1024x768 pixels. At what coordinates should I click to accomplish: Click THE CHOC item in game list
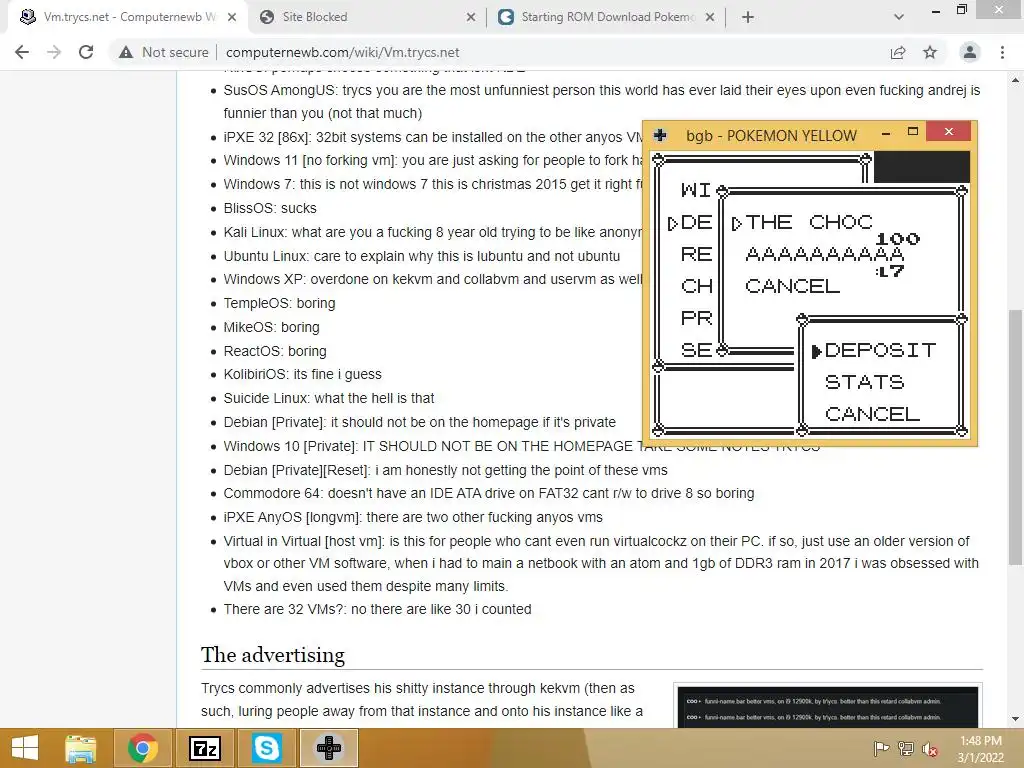click(808, 222)
